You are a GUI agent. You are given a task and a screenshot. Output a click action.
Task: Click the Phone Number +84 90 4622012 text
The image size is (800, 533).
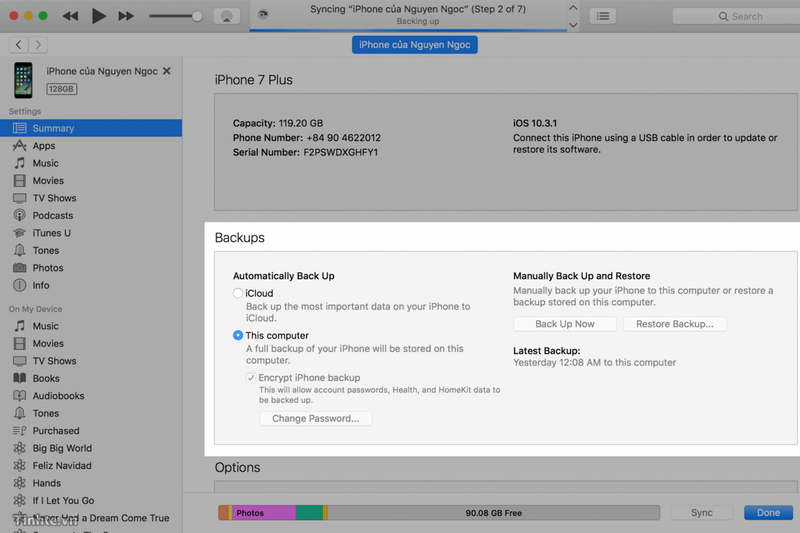pos(307,138)
